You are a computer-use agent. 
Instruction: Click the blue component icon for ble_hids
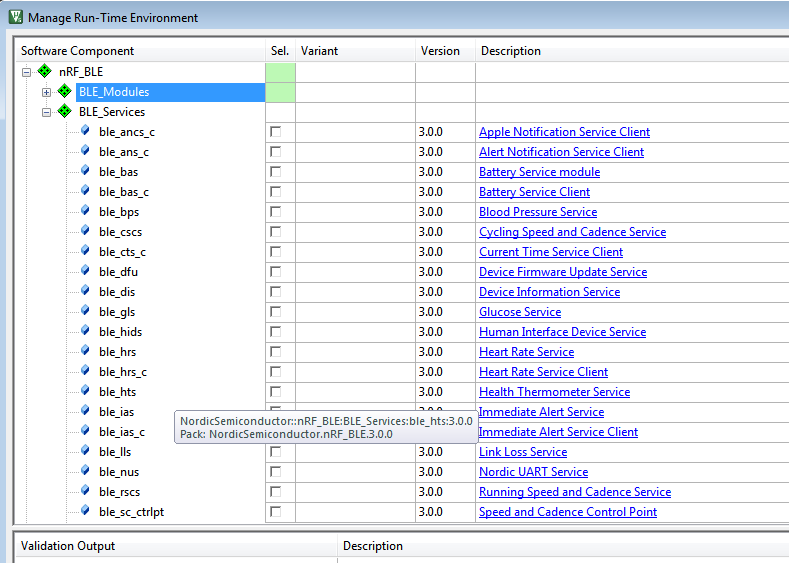tap(85, 331)
